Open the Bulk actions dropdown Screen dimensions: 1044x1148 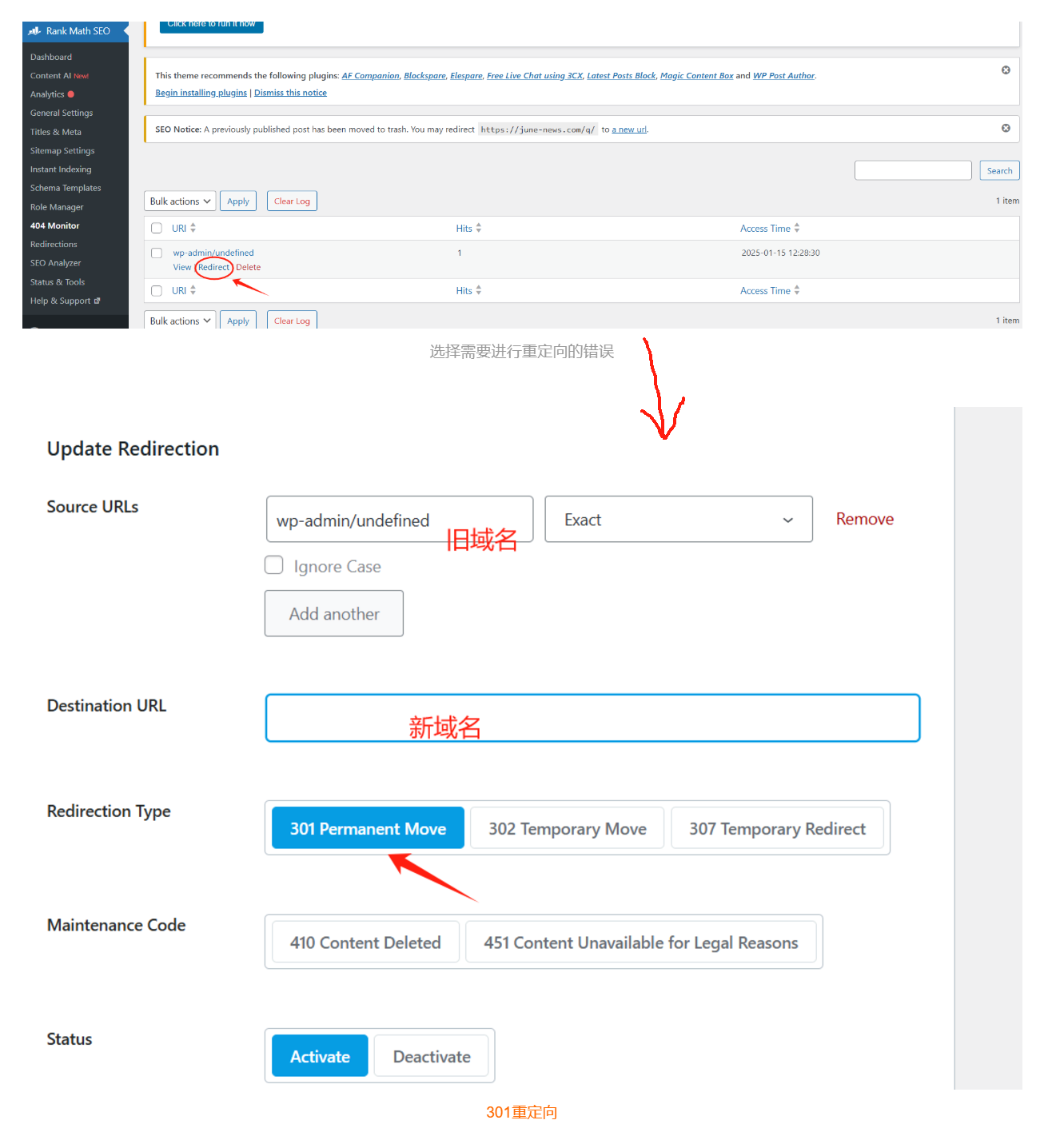coord(179,201)
